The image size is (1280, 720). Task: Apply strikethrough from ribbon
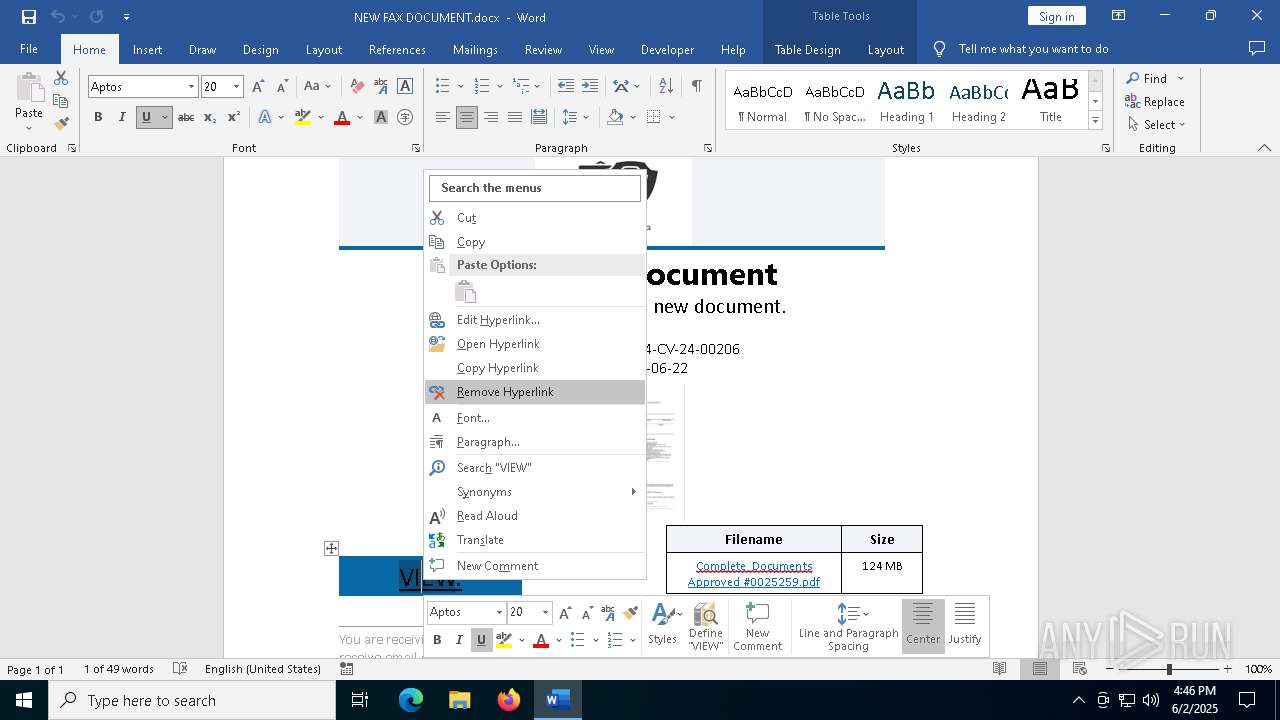[186, 117]
